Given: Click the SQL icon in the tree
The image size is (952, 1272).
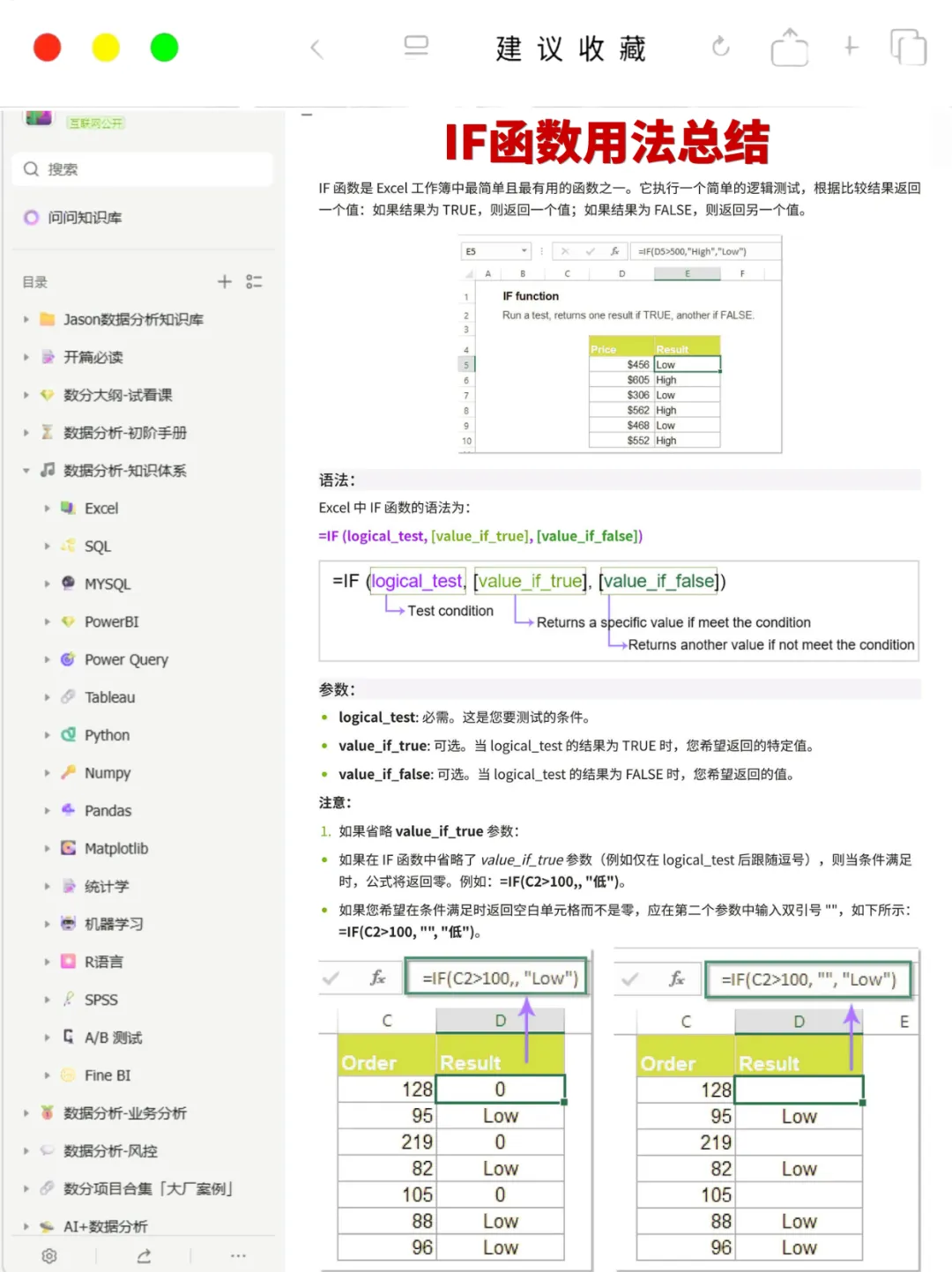Looking at the screenshot, I should (x=68, y=546).
